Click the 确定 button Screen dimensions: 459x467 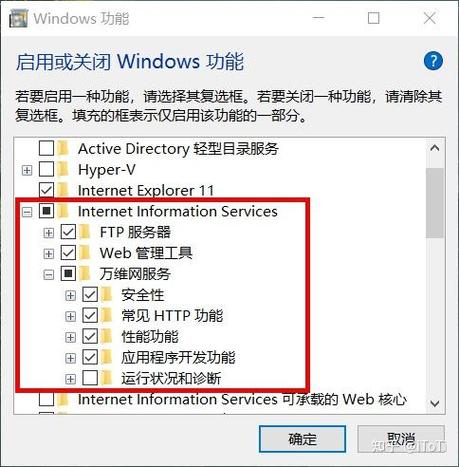tap(302, 439)
